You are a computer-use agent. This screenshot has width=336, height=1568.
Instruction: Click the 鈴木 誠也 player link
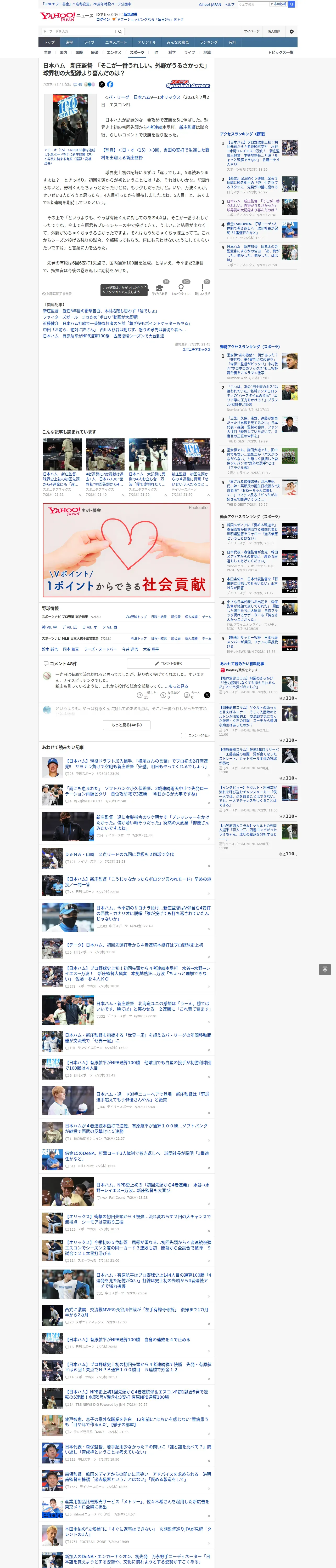[x=50, y=649]
